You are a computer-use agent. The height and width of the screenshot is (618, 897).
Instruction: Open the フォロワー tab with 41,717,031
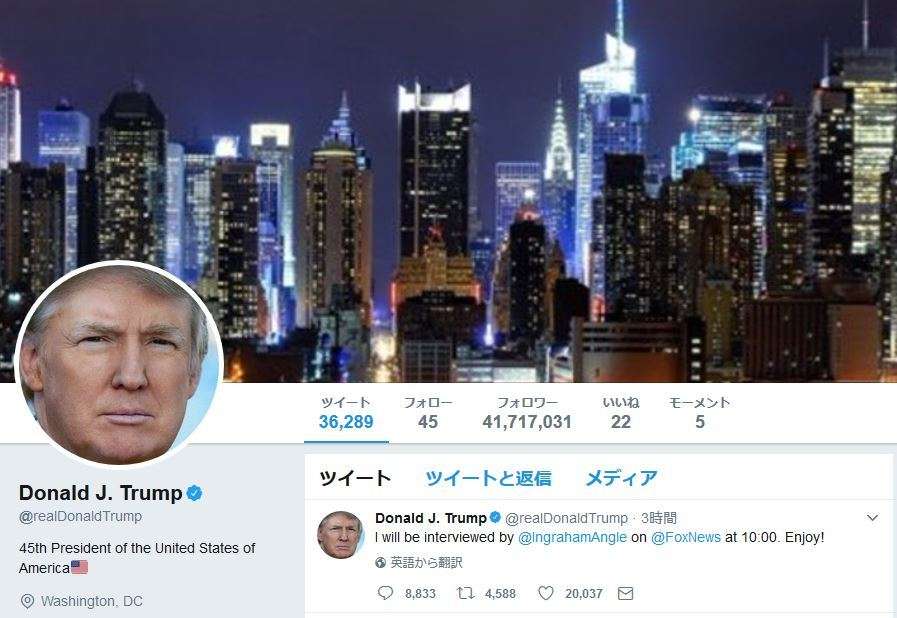(527, 413)
